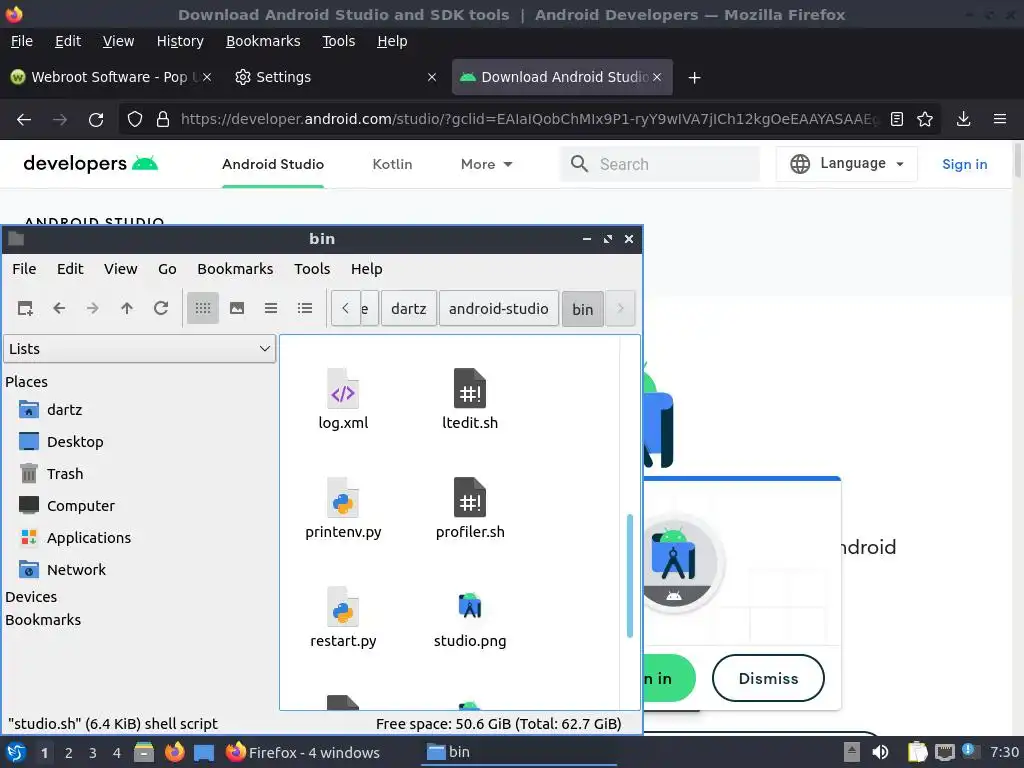Open Bookmarks menu in file manager
This screenshot has width=1024, height=768.
click(x=235, y=268)
